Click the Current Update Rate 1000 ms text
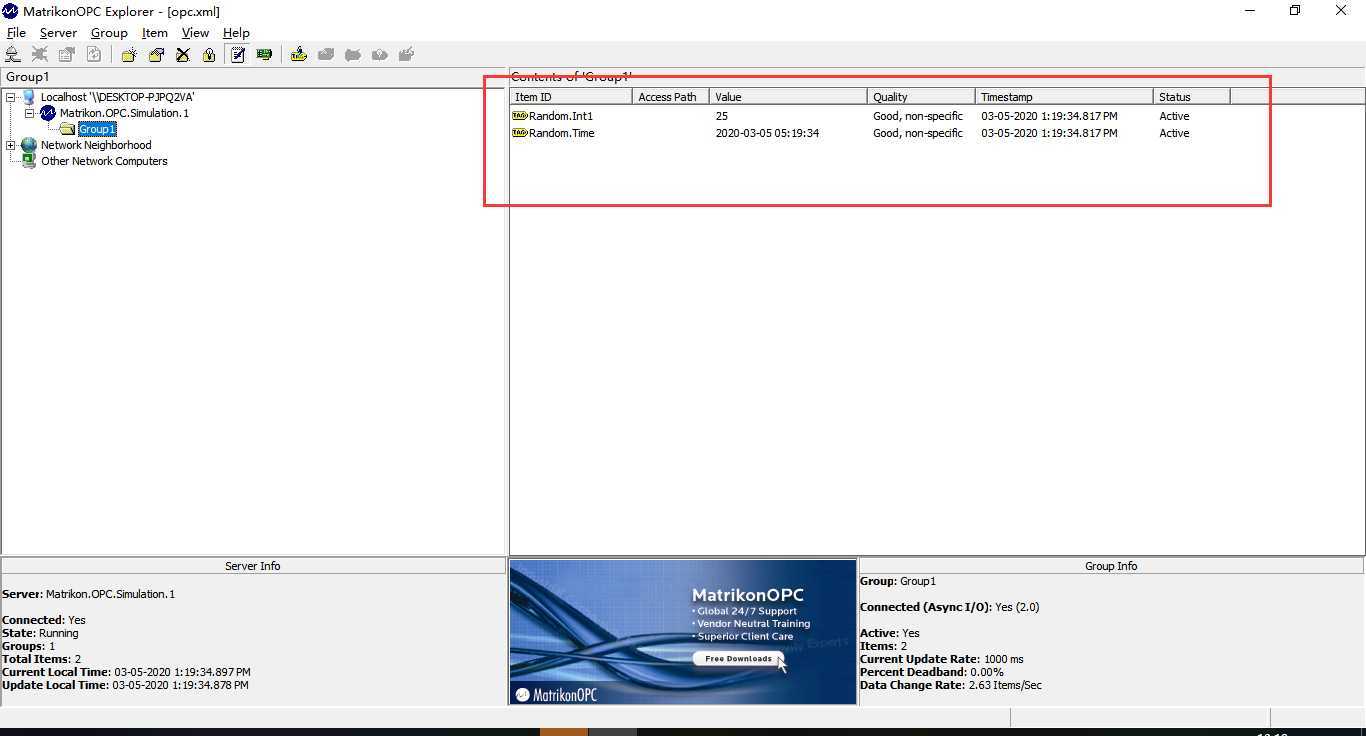The image size is (1366, 736). pyautogui.click(x=941, y=659)
